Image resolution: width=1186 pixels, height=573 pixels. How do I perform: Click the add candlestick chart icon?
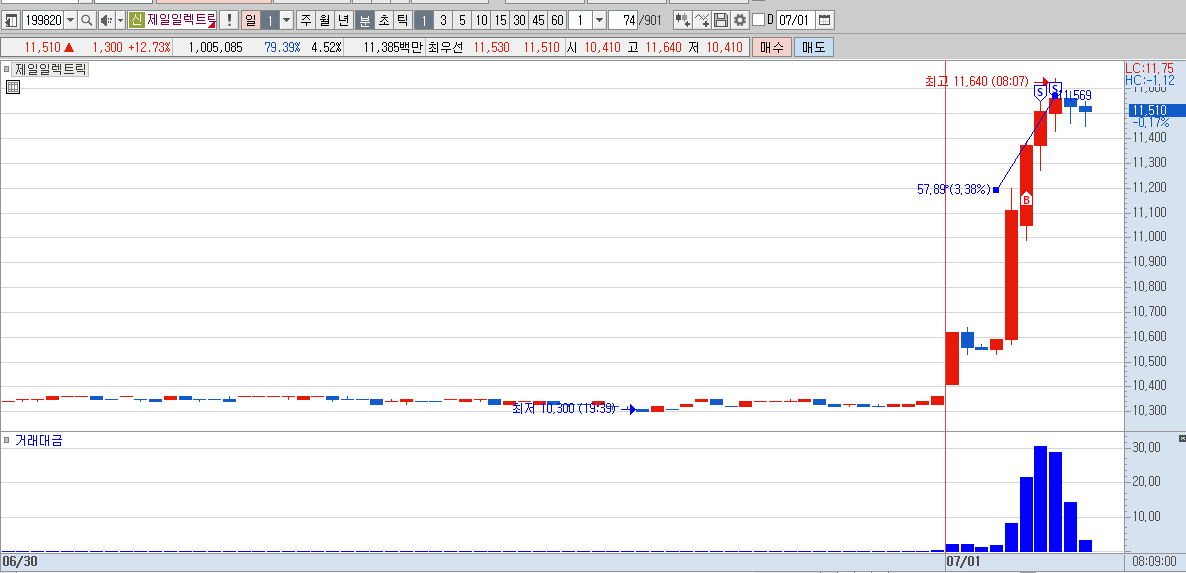pyautogui.click(x=682, y=20)
